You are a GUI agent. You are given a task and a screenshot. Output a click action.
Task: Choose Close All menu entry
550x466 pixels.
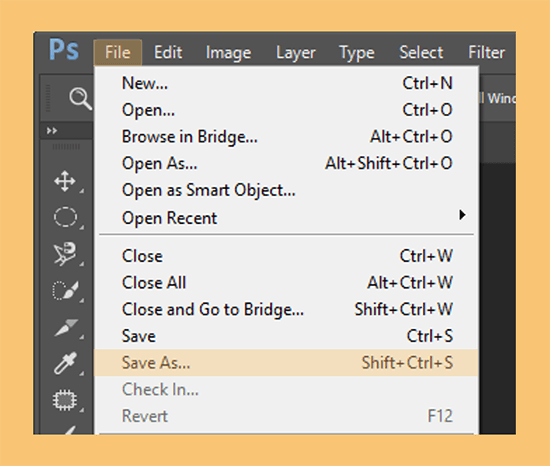287,283
